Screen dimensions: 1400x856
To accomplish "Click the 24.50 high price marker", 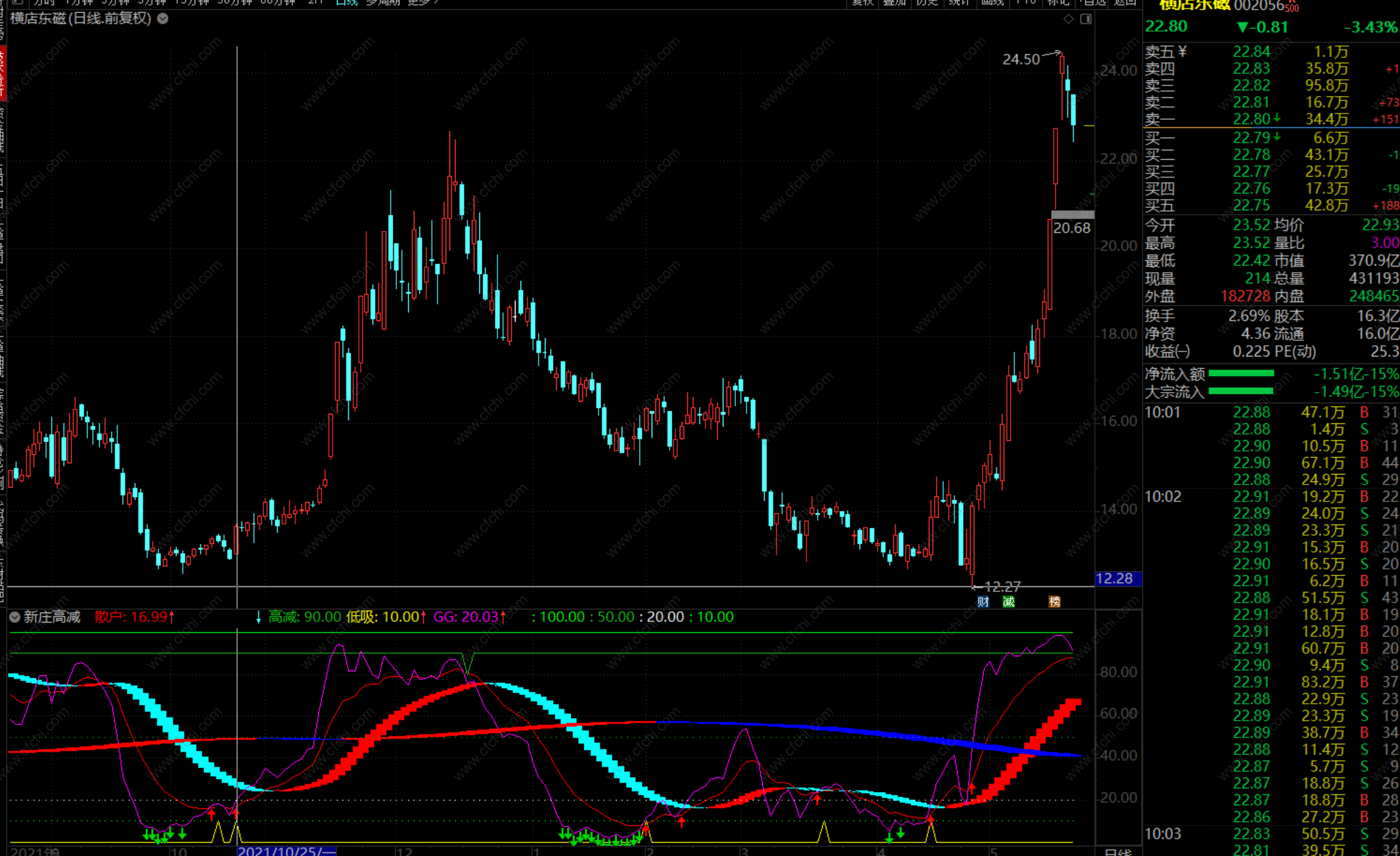I will [1021, 59].
